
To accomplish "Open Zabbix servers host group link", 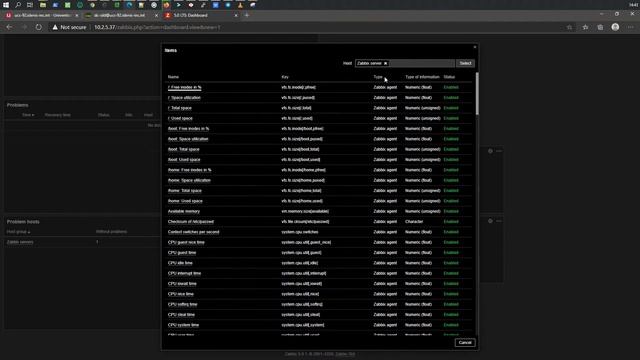I will [x=20, y=242].
